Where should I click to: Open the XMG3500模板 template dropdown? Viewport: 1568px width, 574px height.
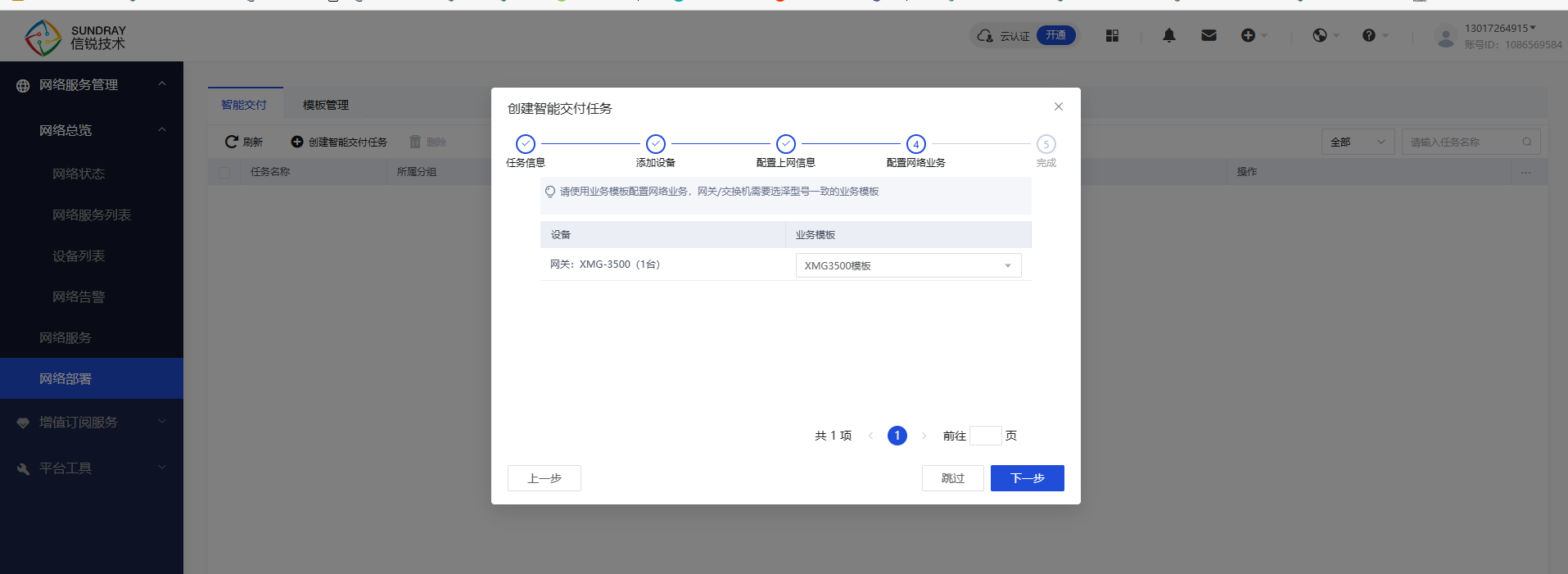click(x=908, y=265)
